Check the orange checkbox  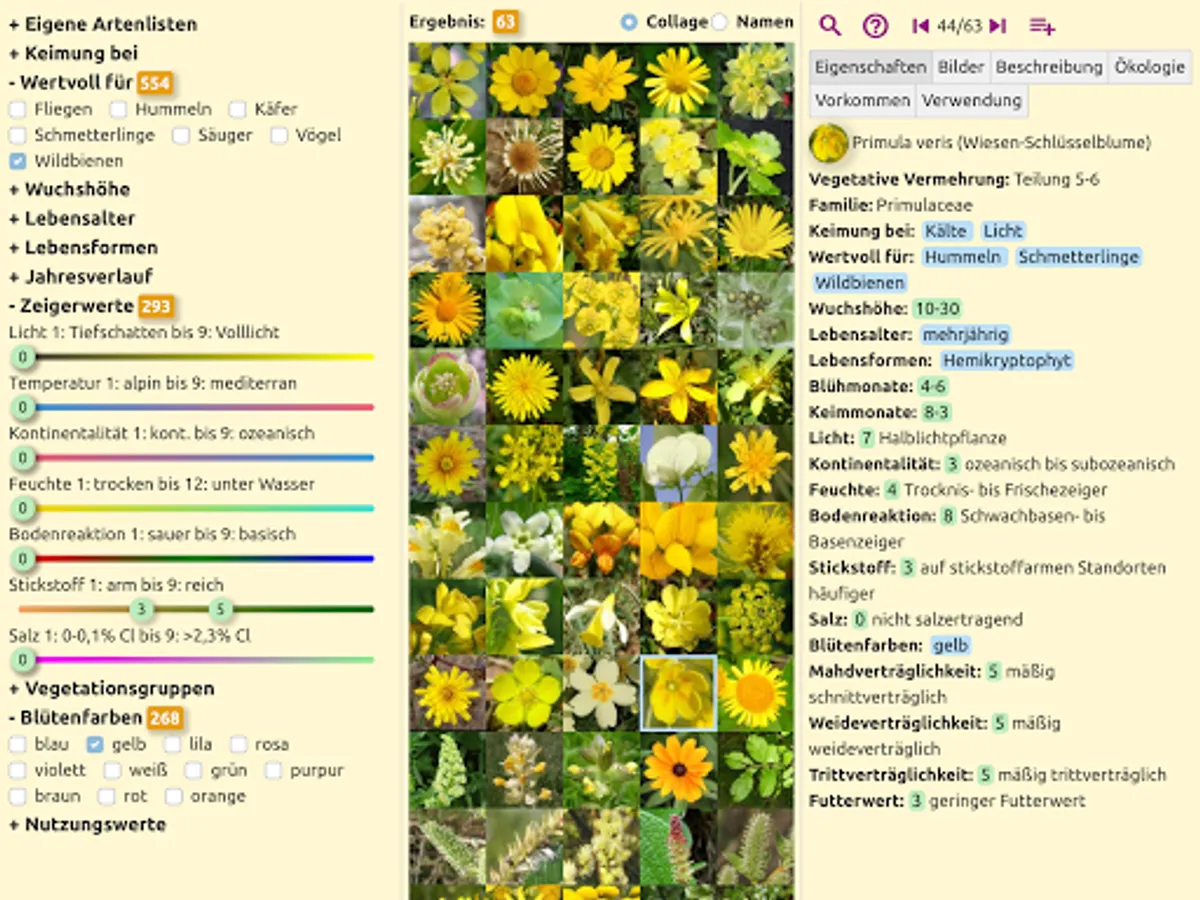(174, 796)
